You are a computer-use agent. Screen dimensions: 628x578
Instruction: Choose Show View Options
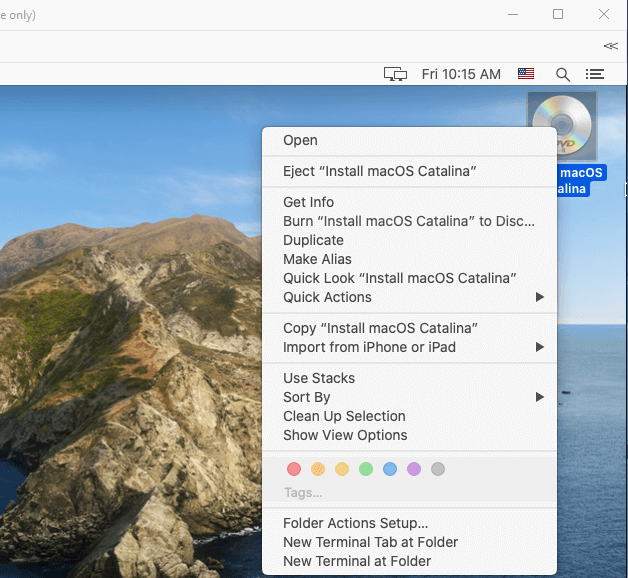coord(409,435)
